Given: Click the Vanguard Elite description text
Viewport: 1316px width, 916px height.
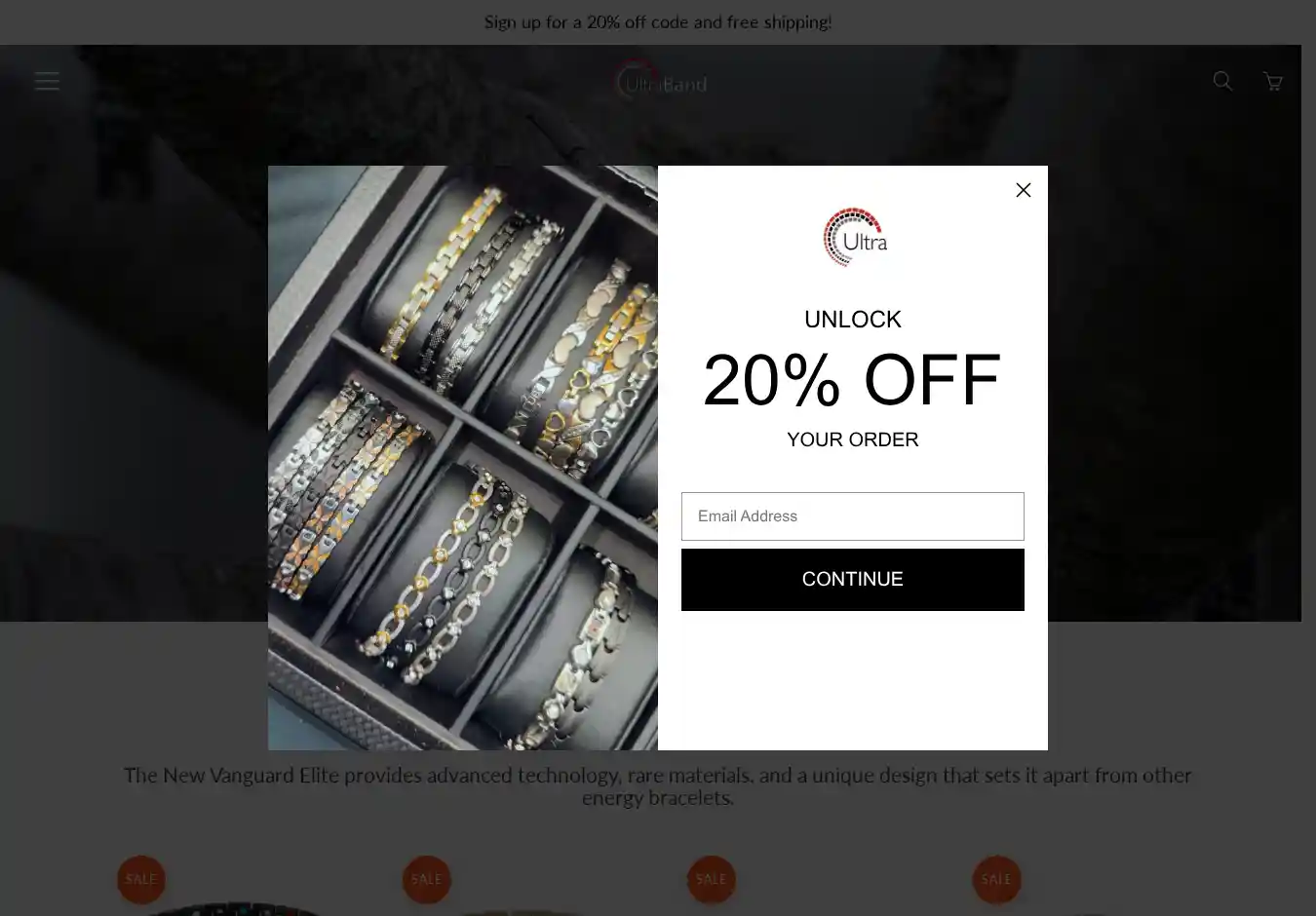Looking at the screenshot, I should (x=658, y=786).
